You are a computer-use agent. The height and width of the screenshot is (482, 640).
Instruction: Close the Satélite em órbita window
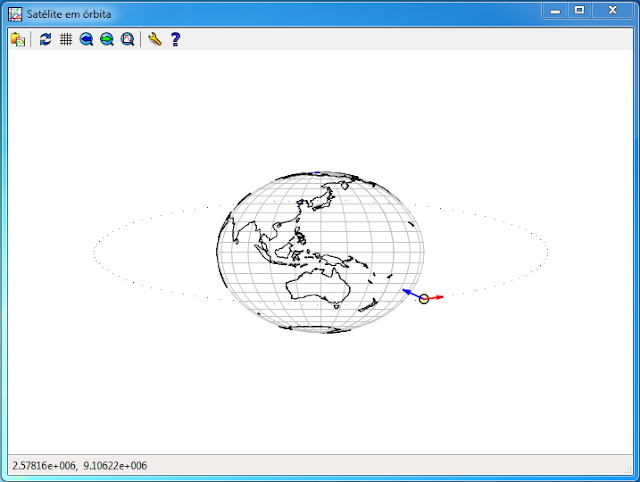click(x=613, y=10)
